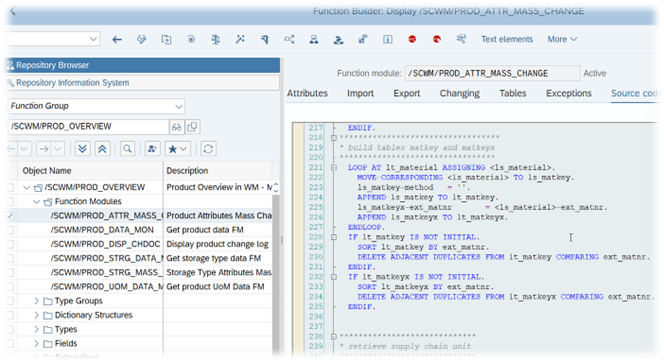
Task: Open the command field dropdown
Action: (93, 39)
